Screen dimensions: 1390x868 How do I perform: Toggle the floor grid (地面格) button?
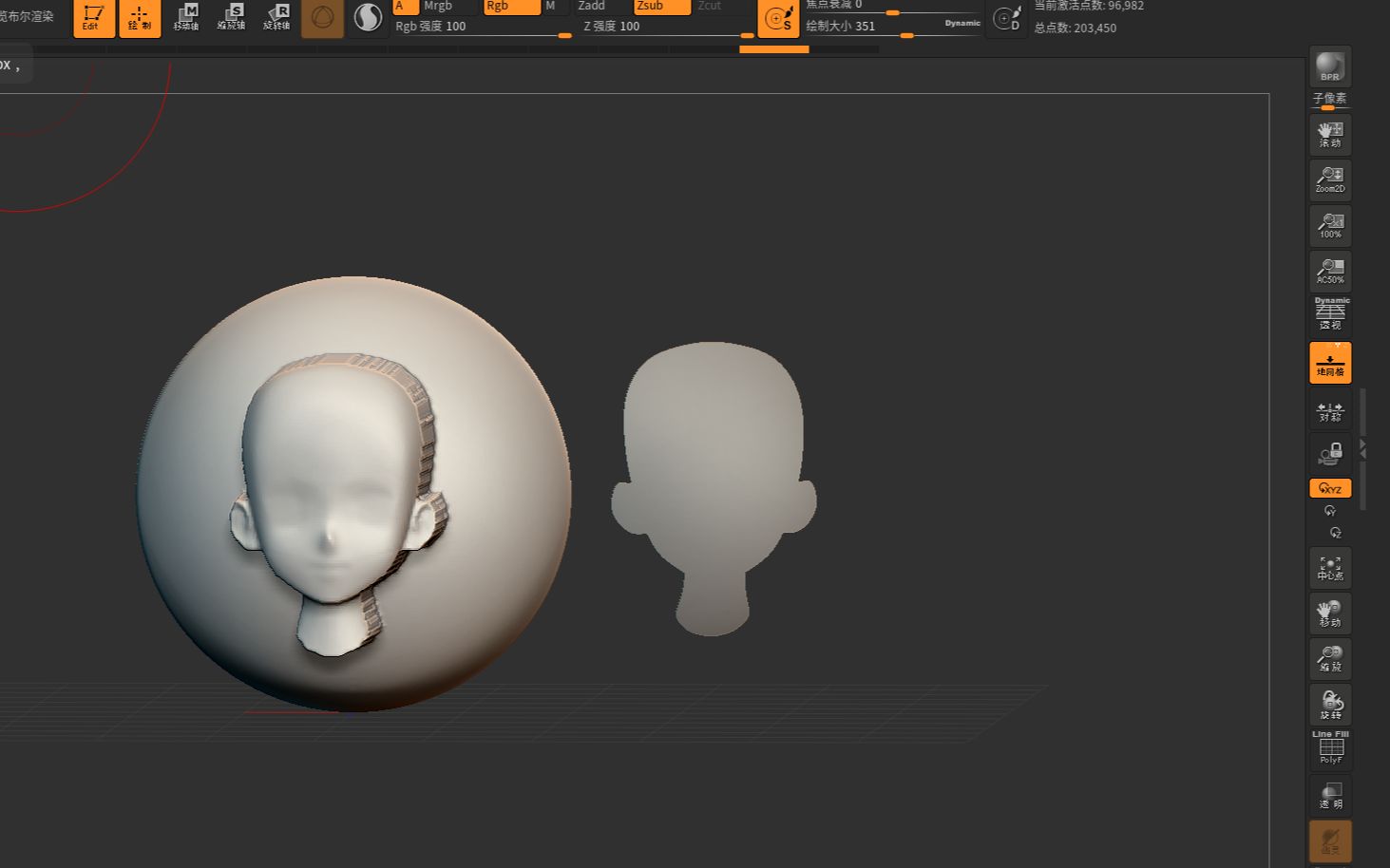[1329, 362]
